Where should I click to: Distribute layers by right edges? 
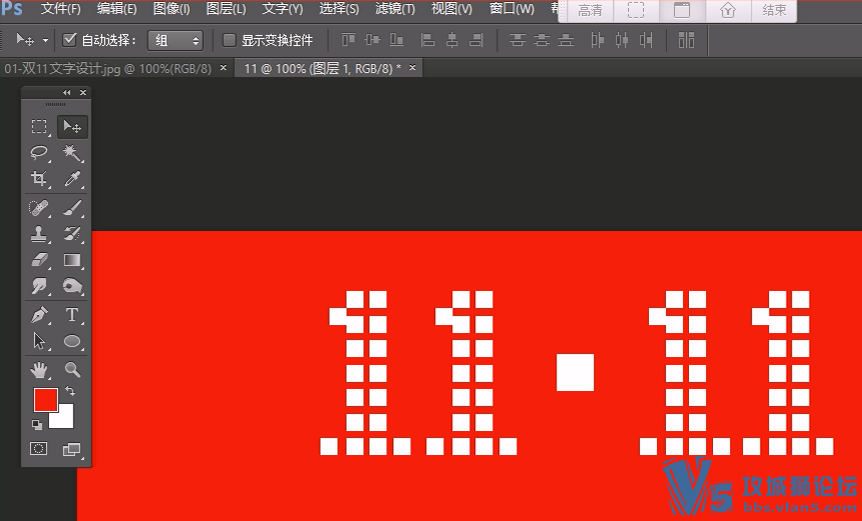coord(646,40)
